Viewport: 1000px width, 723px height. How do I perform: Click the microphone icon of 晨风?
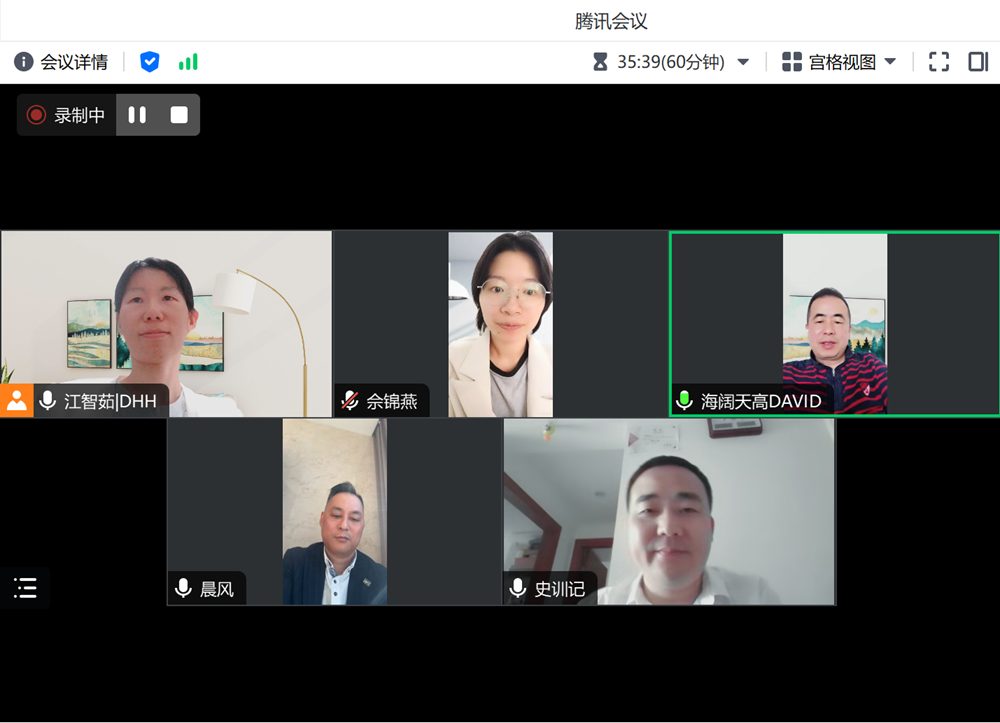point(184,588)
